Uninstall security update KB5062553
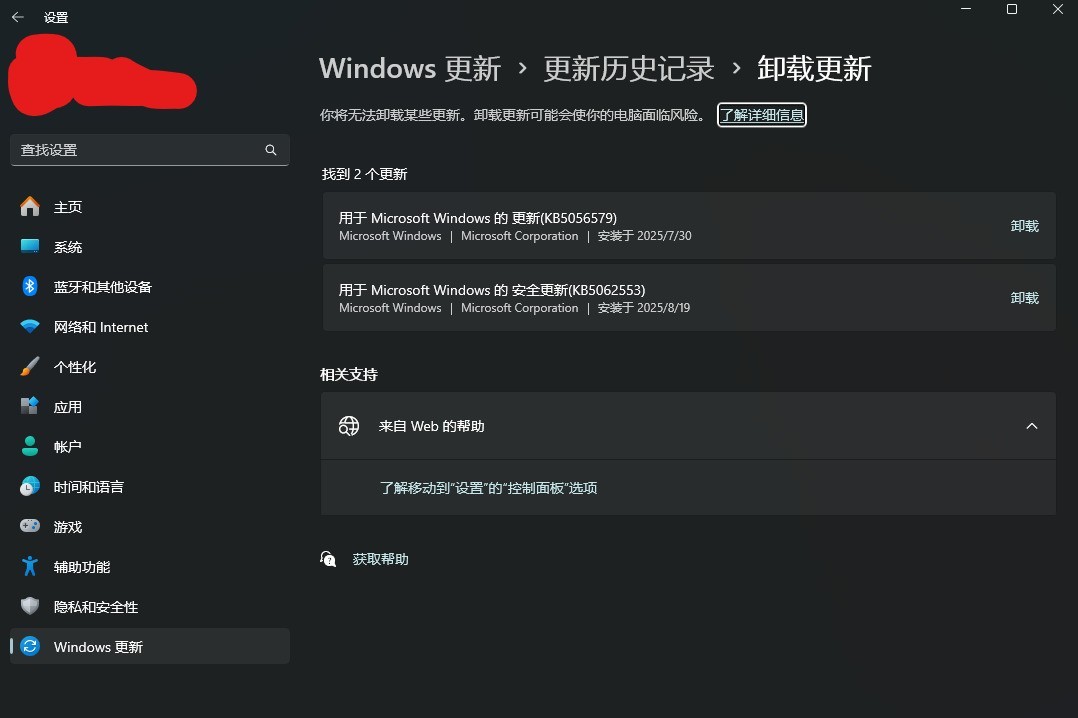Screen dimensions: 1078x718 pyautogui.click(x=1024, y=297)
